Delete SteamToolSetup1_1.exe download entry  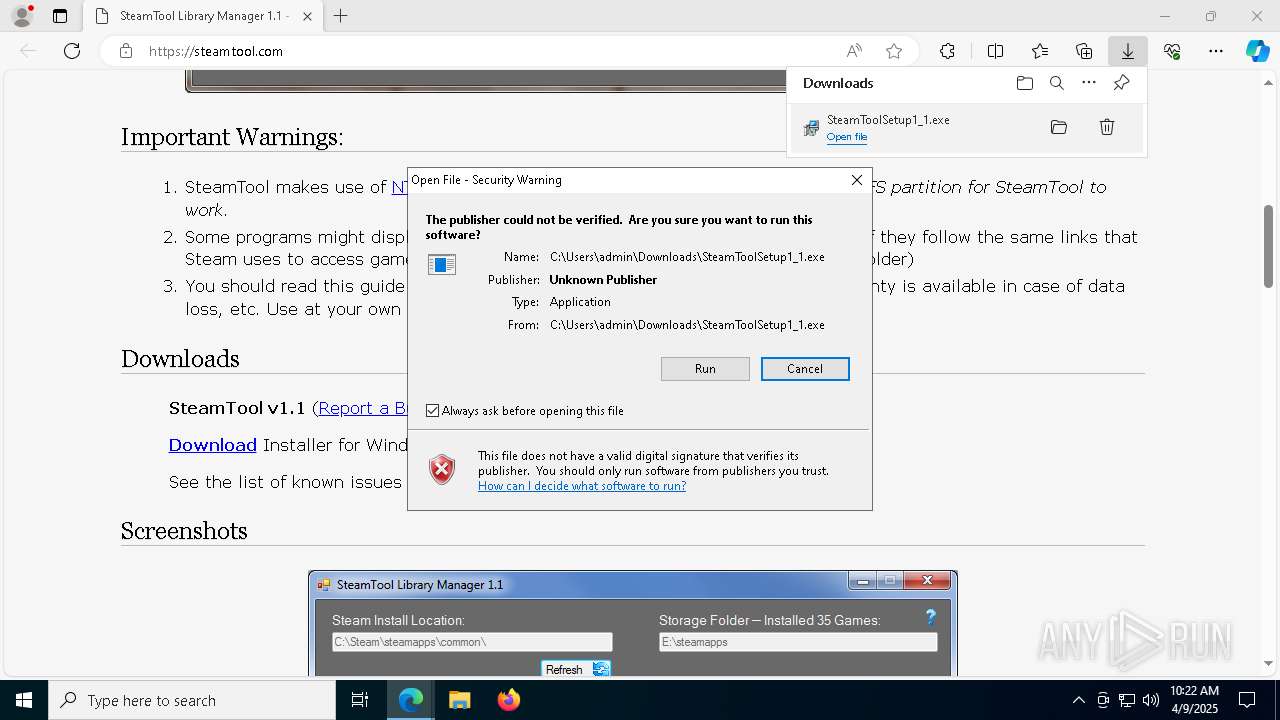[1107, 127]
